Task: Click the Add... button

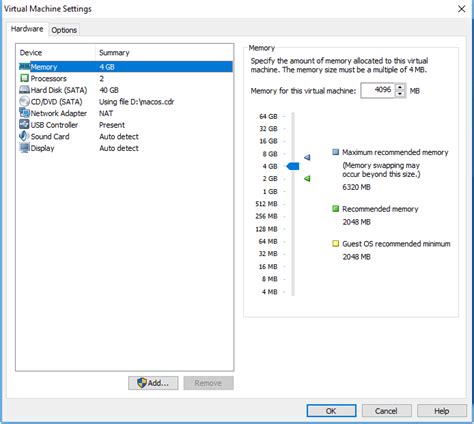Action: click(x=153, y=383)
